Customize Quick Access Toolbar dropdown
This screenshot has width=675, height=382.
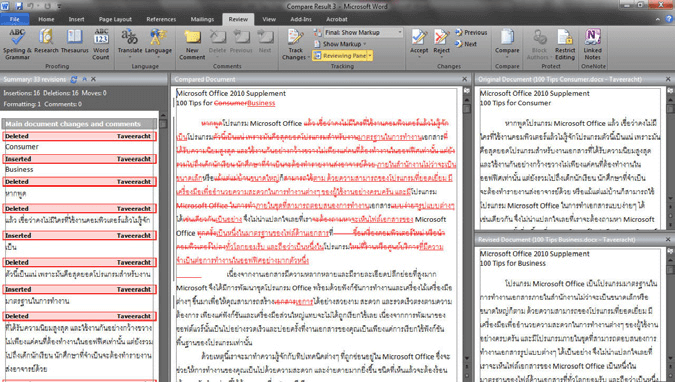click(x=59, y=6)
